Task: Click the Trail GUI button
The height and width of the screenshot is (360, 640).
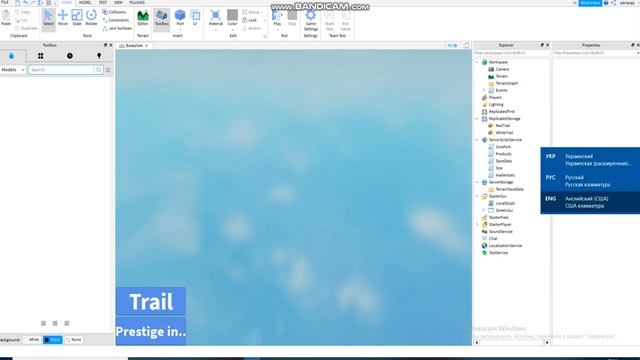Action: (151, 301)
